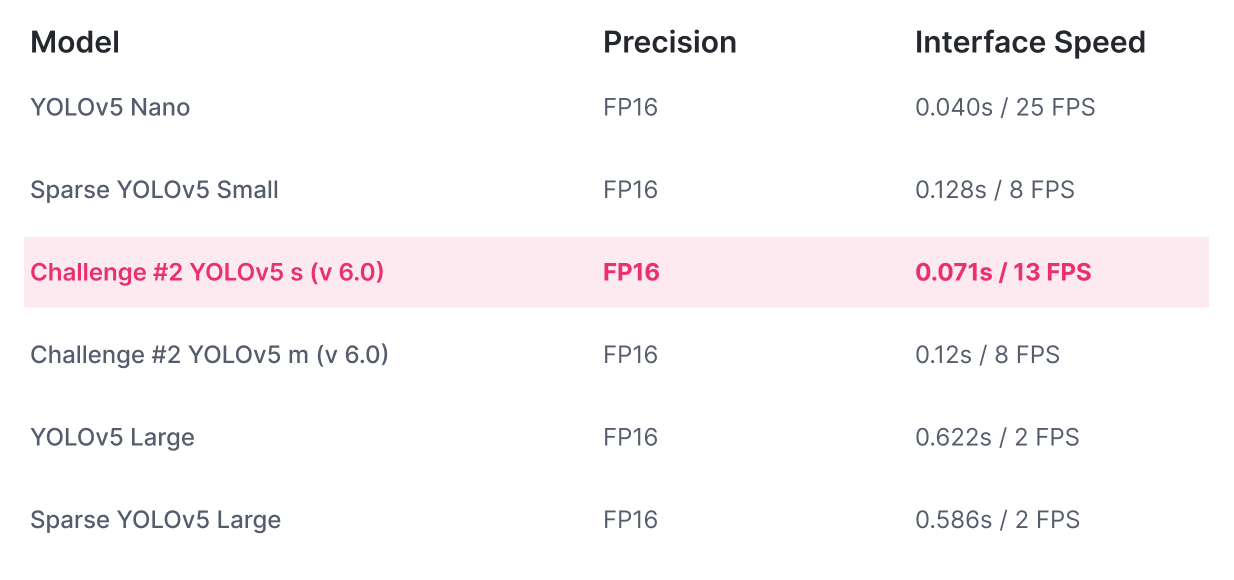This screenshot has width=1234, height=580.
Task: Select the YOLOv5 Large model name
Action: [112, 437]
